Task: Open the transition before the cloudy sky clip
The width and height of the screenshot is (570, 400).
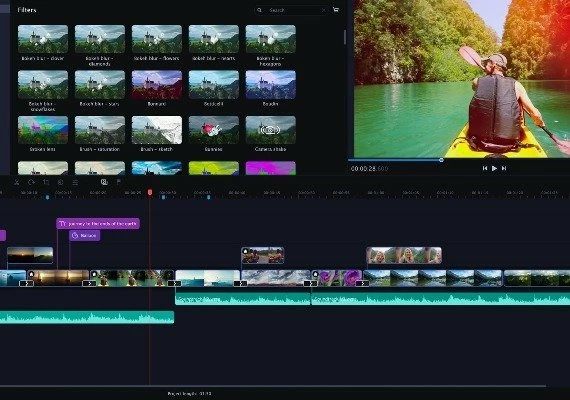Action: (x=240, y=283)
